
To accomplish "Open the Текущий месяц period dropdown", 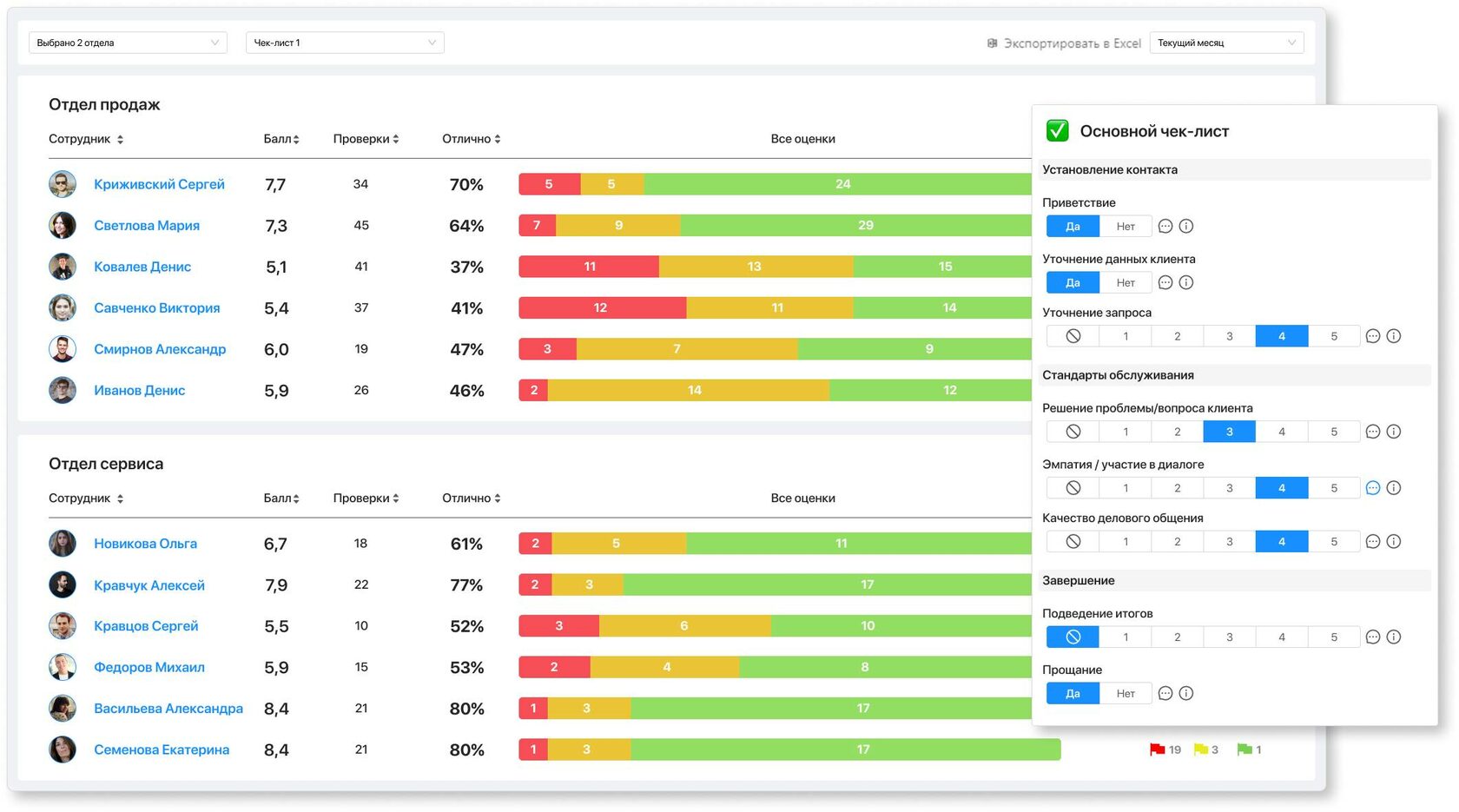I will (x=1226, y=43).
